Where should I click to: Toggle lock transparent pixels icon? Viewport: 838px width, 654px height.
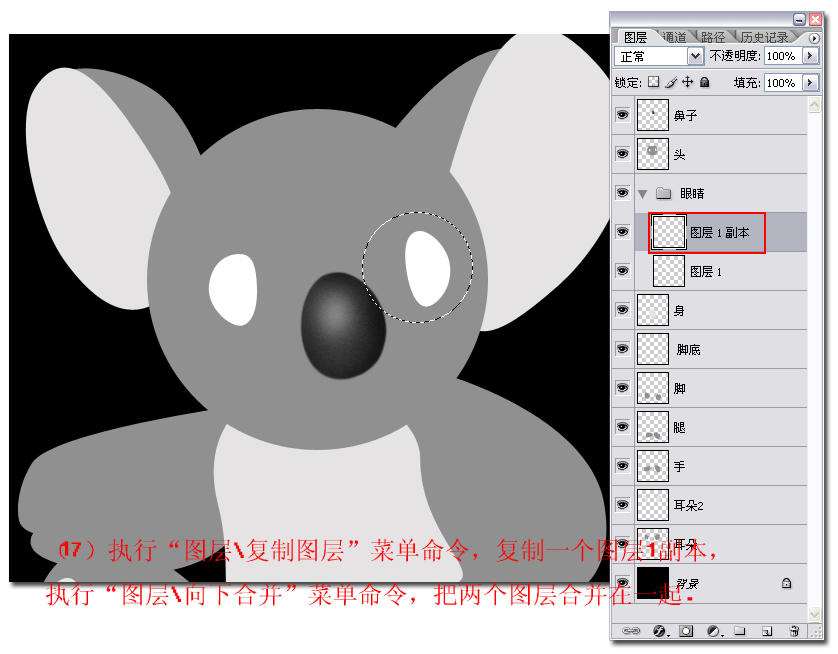tap(654, 82)
